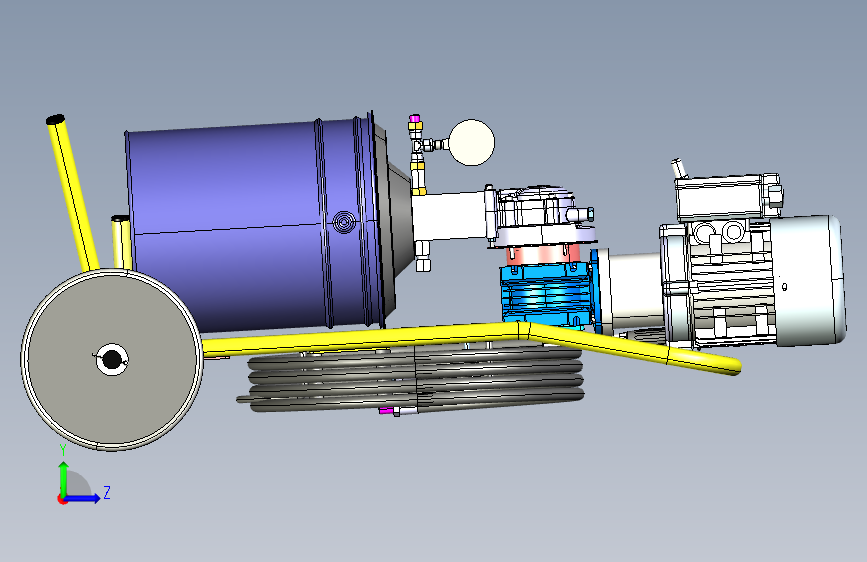The image size is (867, 562).
Task: Click the green Y axis arrow
Action: click(64, 478)
